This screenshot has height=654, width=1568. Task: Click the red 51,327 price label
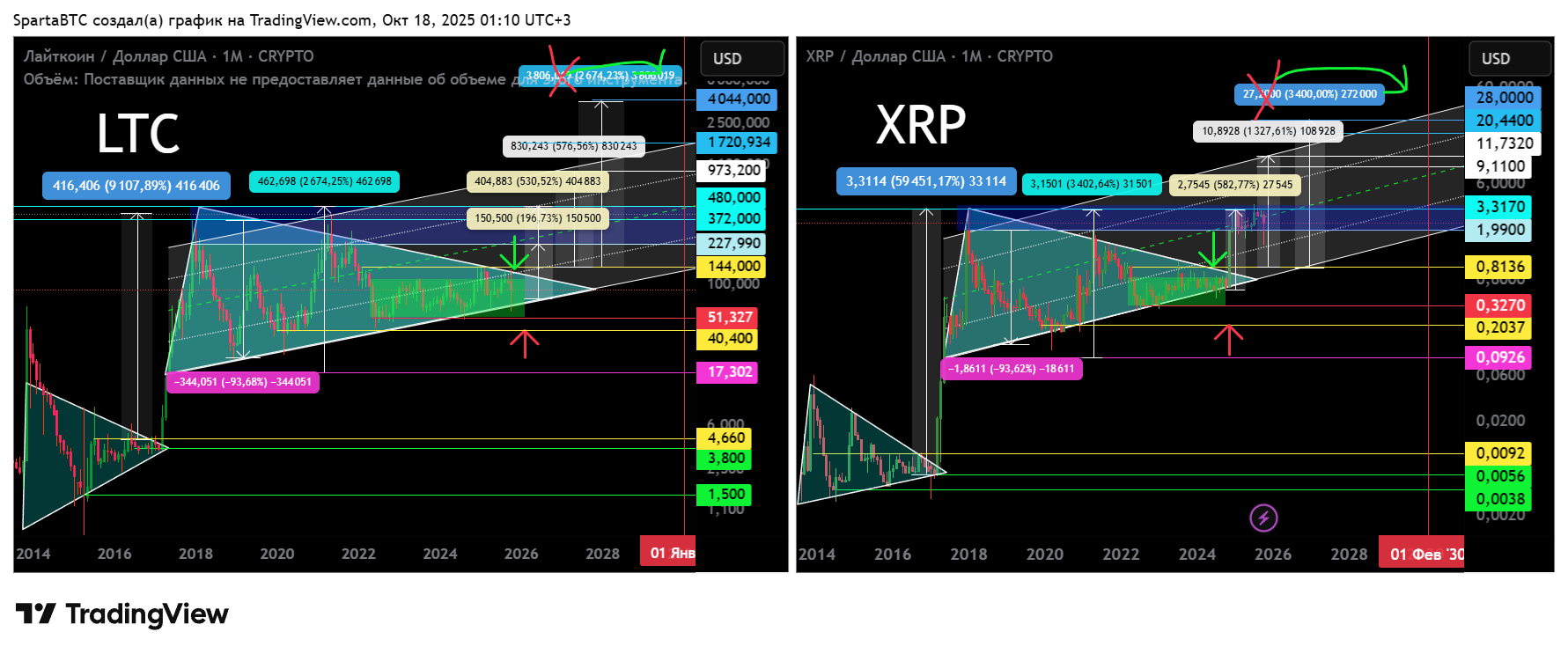coord(727,317)
